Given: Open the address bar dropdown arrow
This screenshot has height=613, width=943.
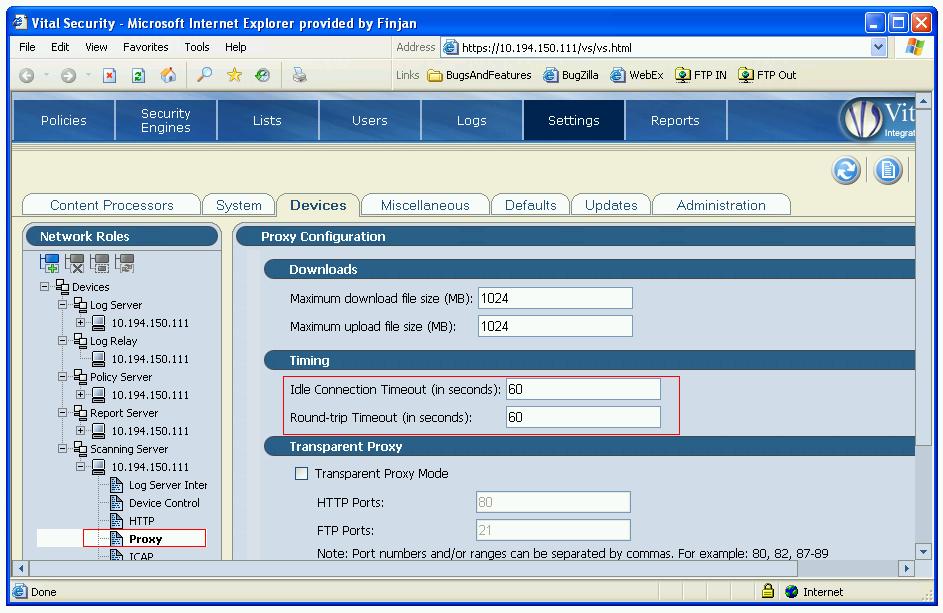Looking at the screenshot, I should coord(878,47).
